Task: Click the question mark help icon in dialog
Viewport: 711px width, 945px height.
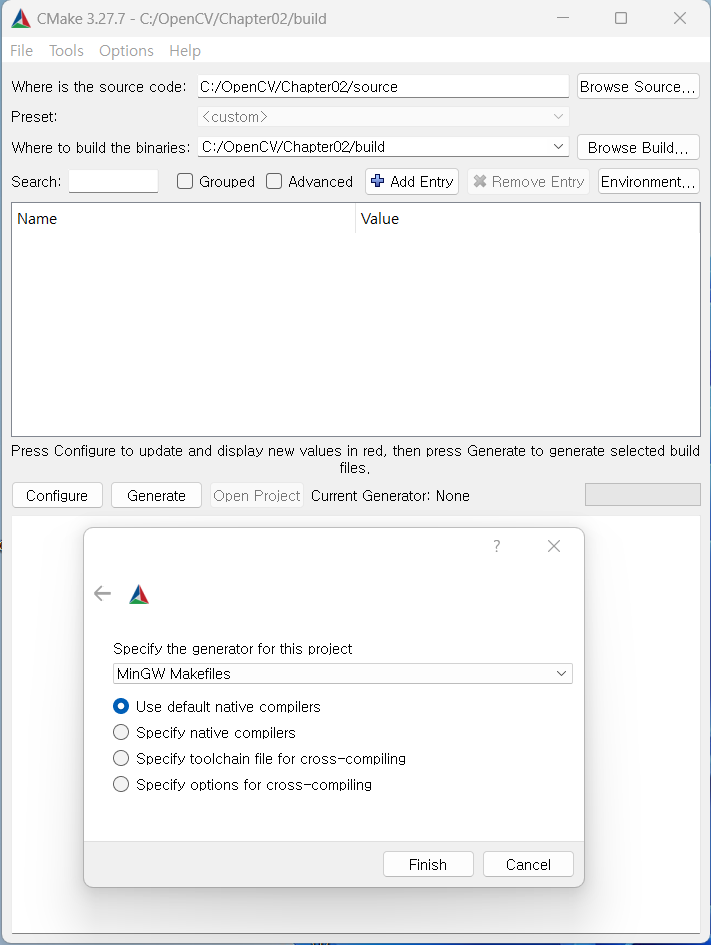Action: tap(496, 546)
